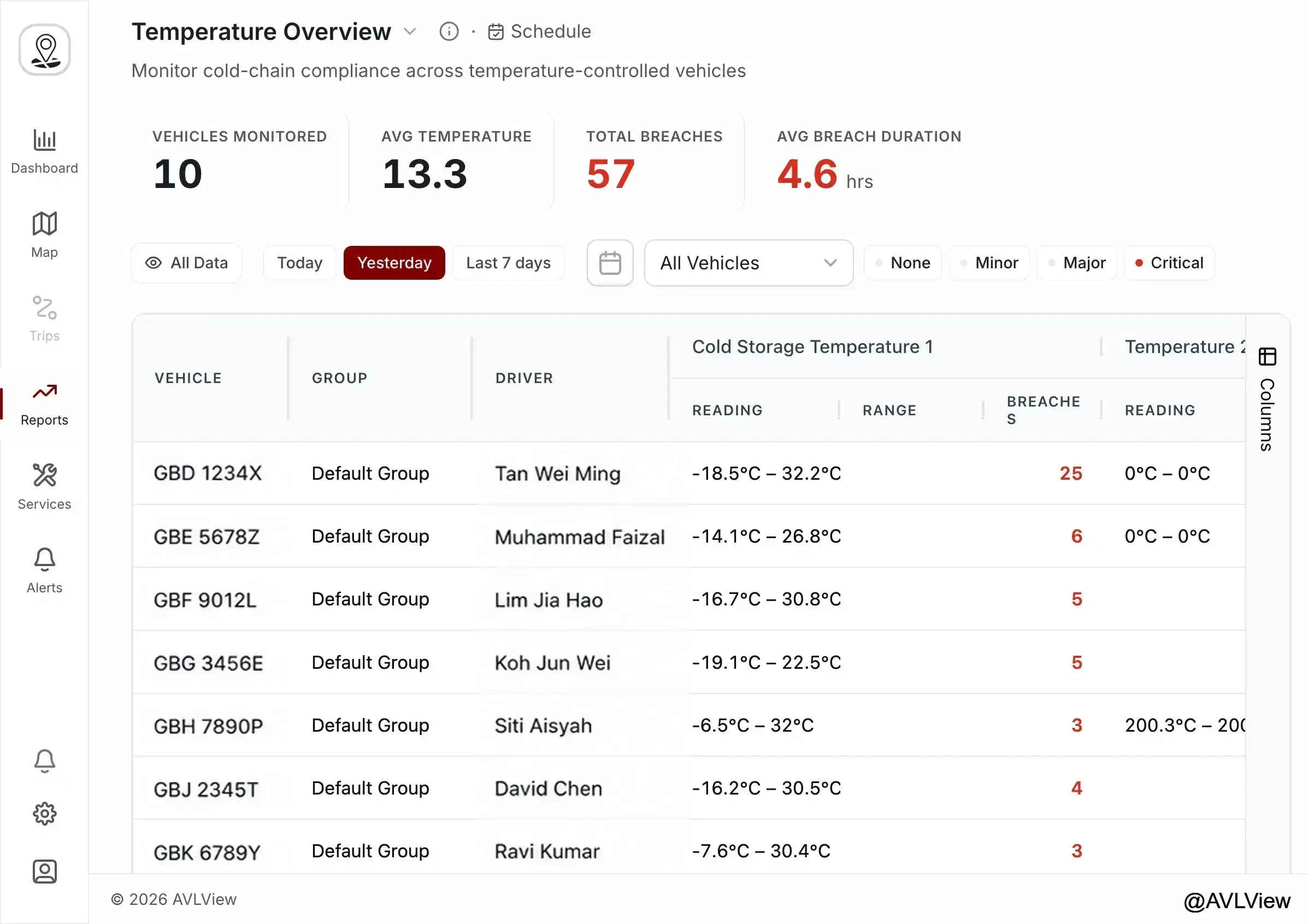
Task: Expand the All Vehicles dropdown
Action: click(x=749, y=263)
